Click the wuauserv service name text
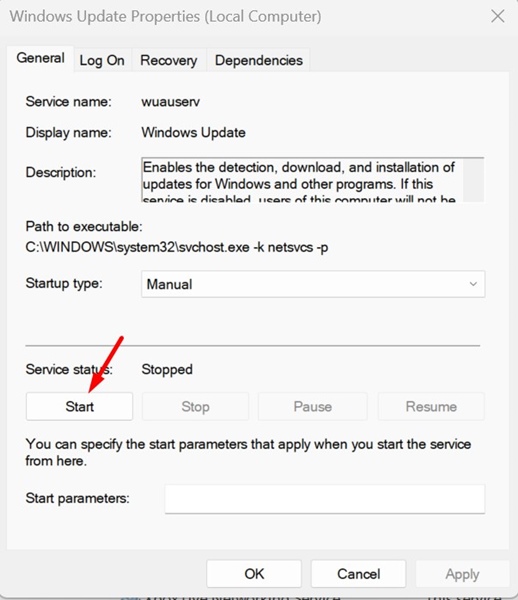 [171, 102]
